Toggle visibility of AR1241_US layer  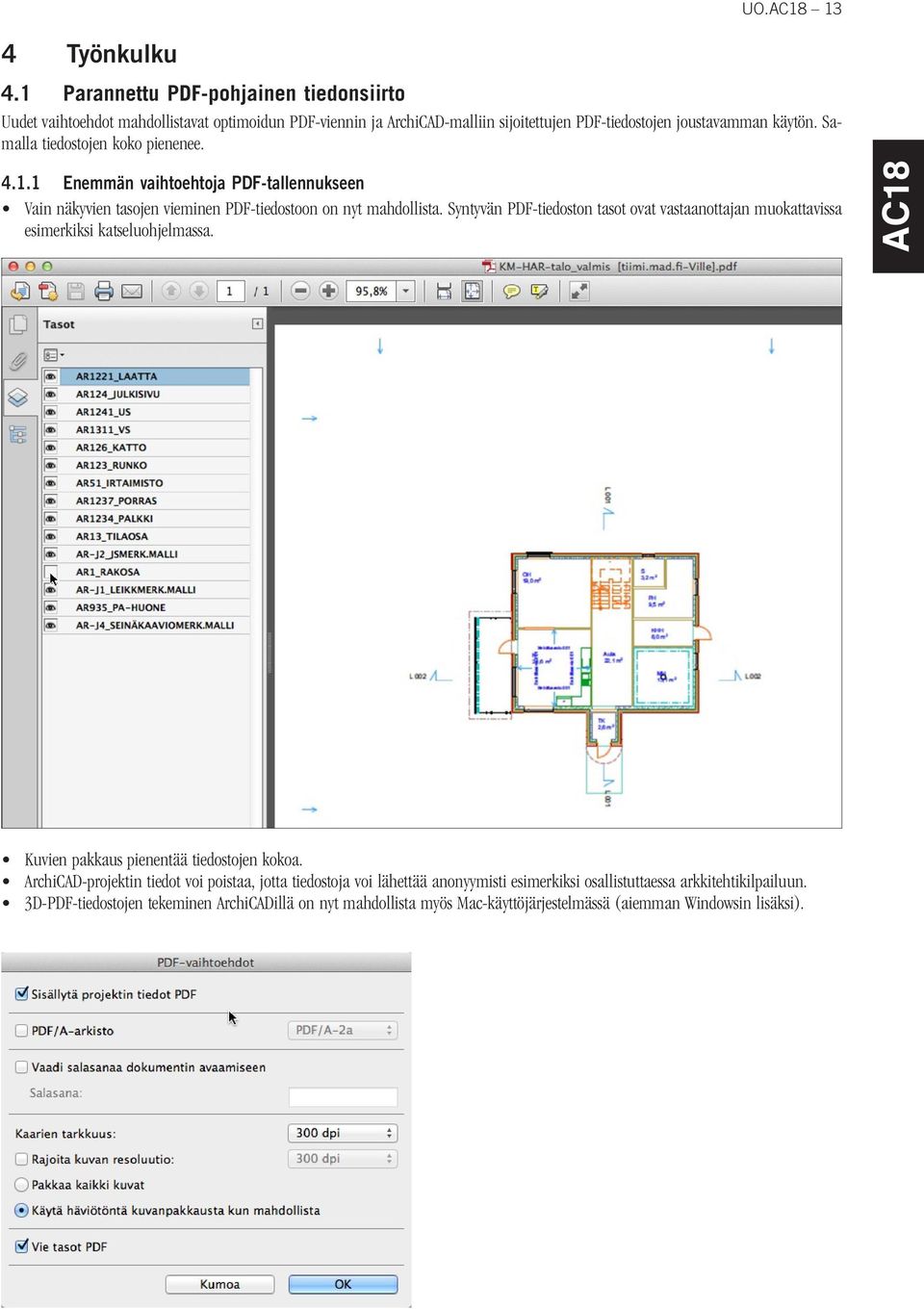click(x=51, y=412)
